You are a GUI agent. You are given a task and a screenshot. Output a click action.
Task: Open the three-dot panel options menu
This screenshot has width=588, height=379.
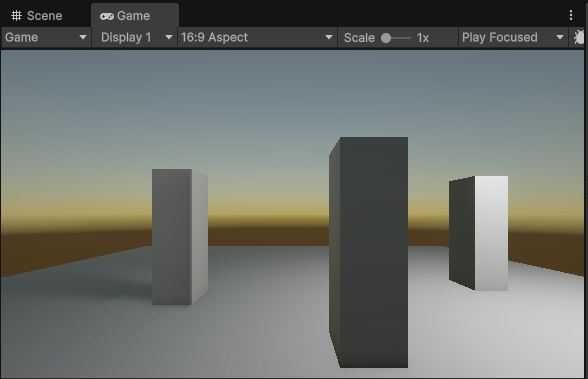[x=571, y=15]
